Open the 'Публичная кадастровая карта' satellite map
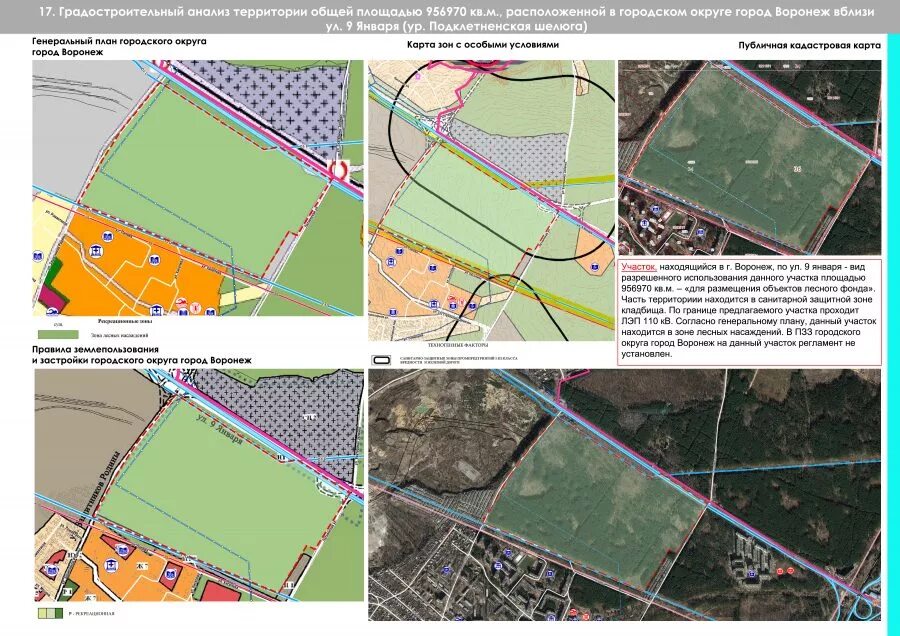The height and width of the screenshot is (636, 900). (x=750, y=157)
